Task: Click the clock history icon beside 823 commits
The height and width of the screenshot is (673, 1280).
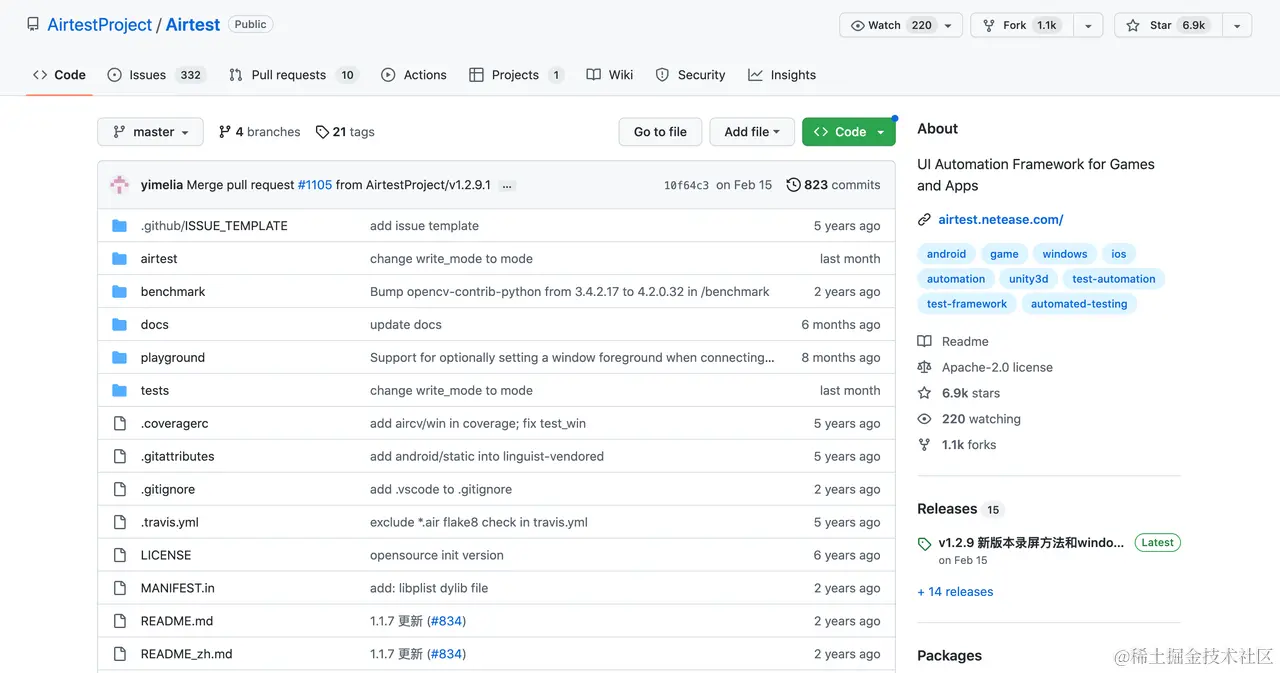Action: (x=794, y=185)
